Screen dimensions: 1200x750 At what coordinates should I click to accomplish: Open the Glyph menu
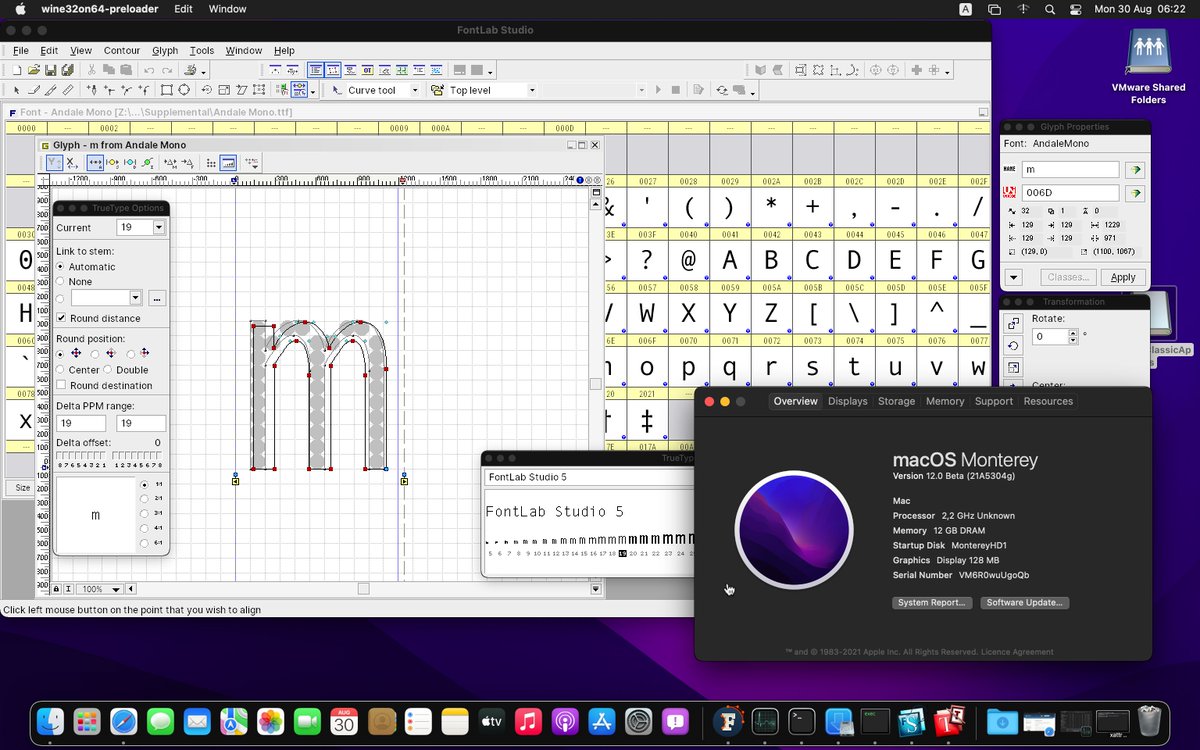point(165,50)
